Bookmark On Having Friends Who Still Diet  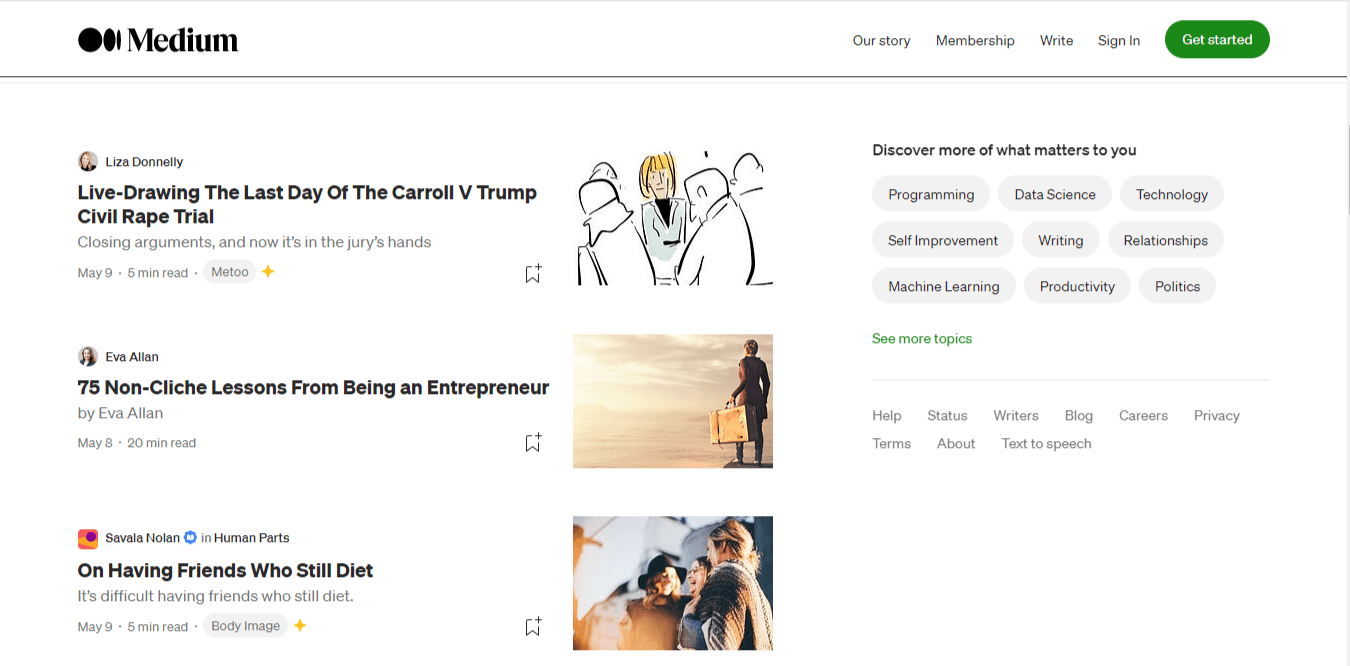tap(533, 627)
